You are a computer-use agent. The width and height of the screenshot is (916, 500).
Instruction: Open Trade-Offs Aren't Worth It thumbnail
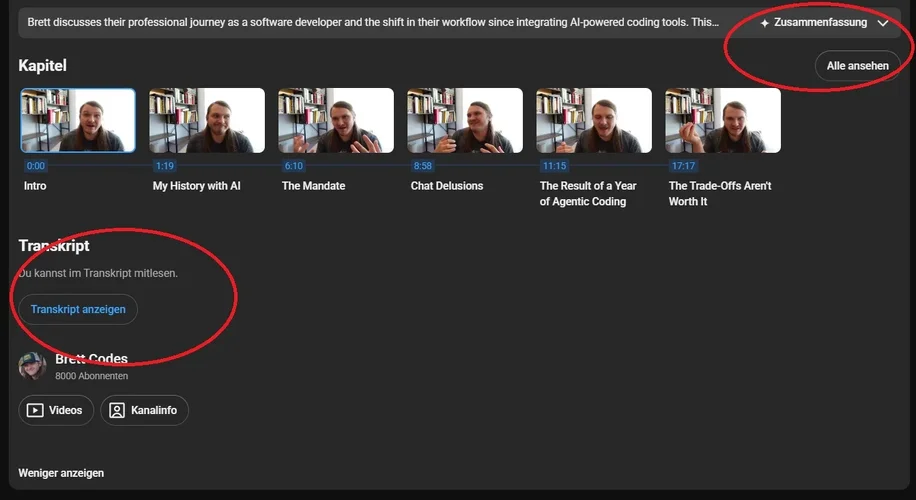[x=723, y=120]
